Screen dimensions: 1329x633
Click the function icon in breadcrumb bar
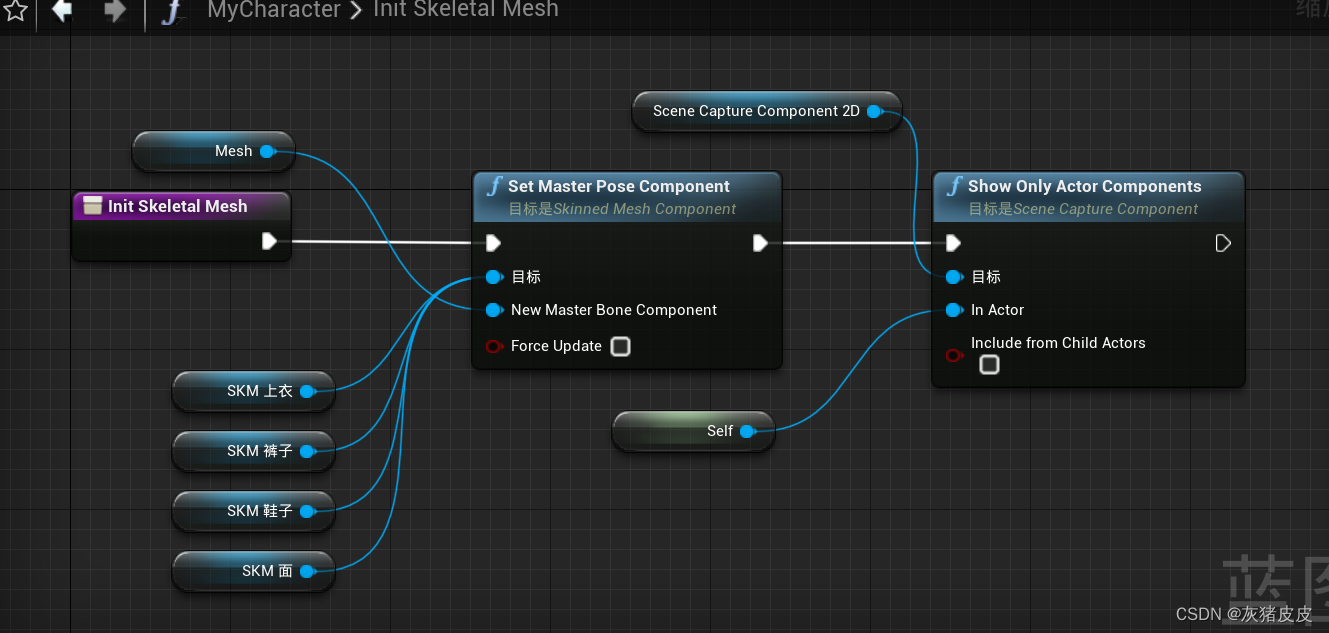point(173,11)
